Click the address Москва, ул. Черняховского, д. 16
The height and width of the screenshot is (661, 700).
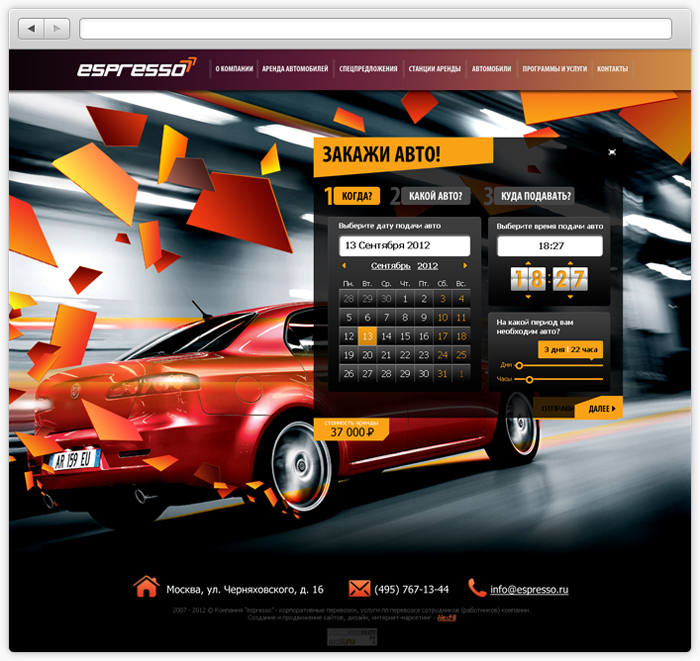[x=245, y=590]
